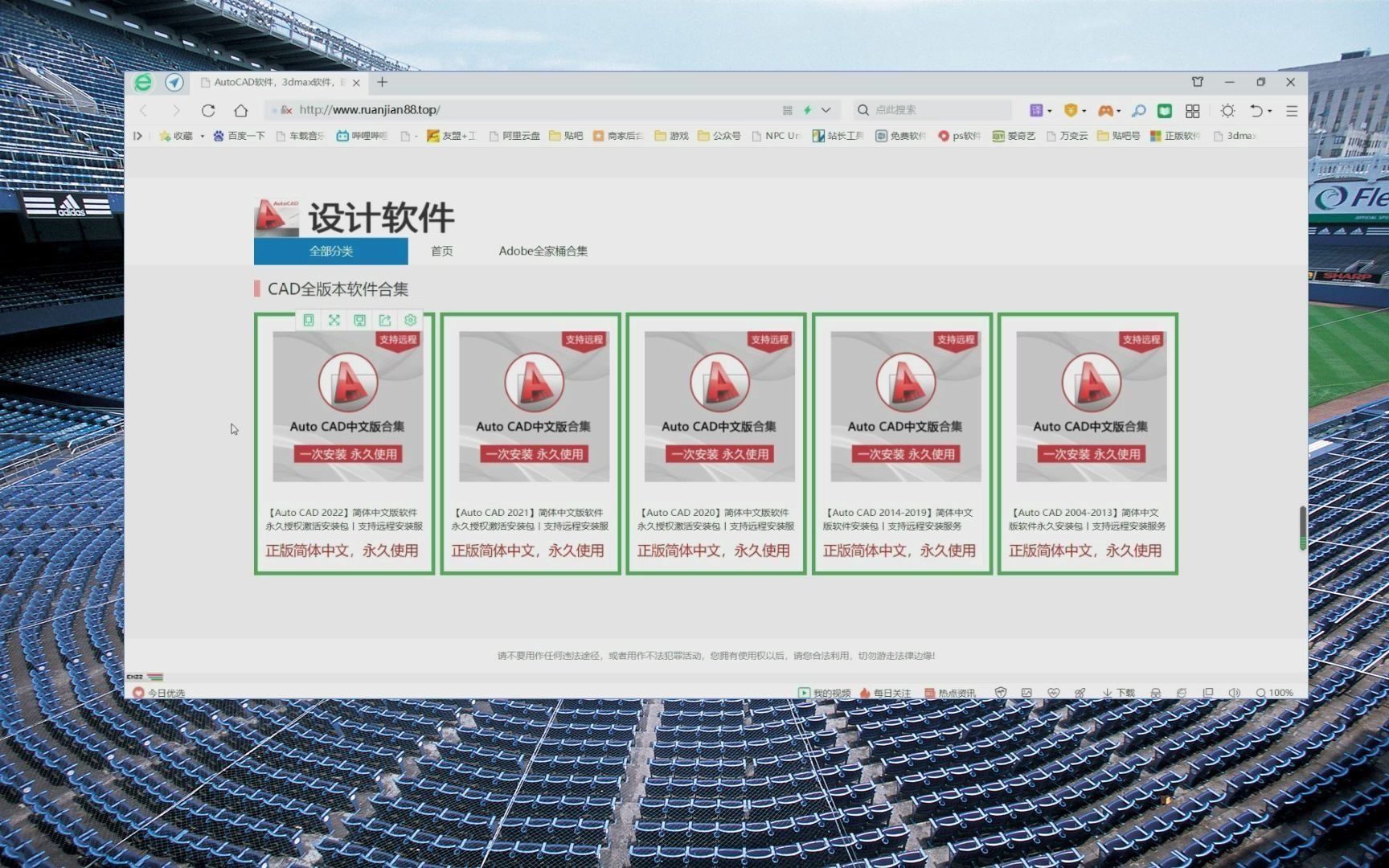Click the share icon on image hover toolbar

pos(385,320)
